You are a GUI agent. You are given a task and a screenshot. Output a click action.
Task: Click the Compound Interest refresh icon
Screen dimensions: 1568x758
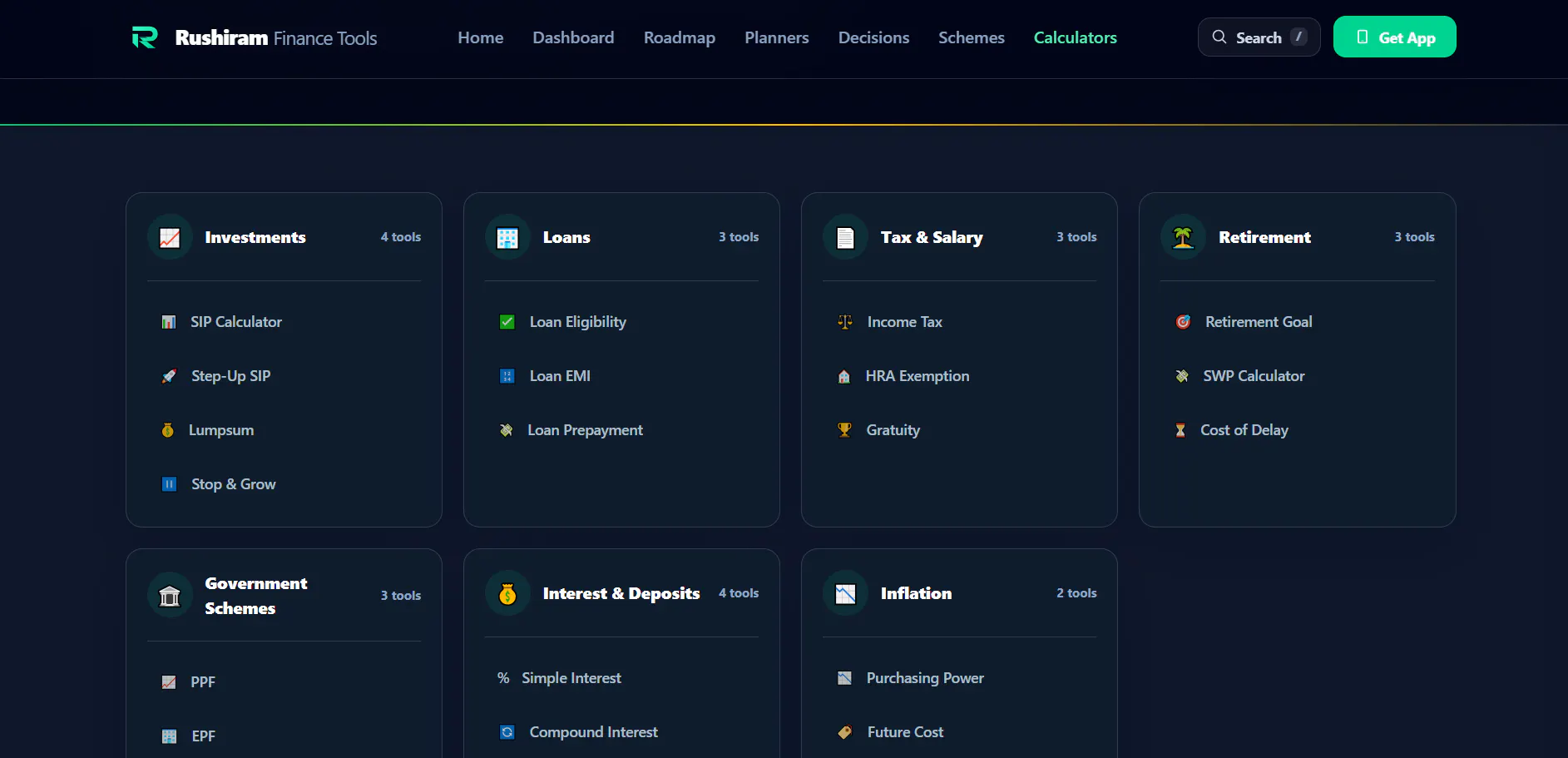507,732
